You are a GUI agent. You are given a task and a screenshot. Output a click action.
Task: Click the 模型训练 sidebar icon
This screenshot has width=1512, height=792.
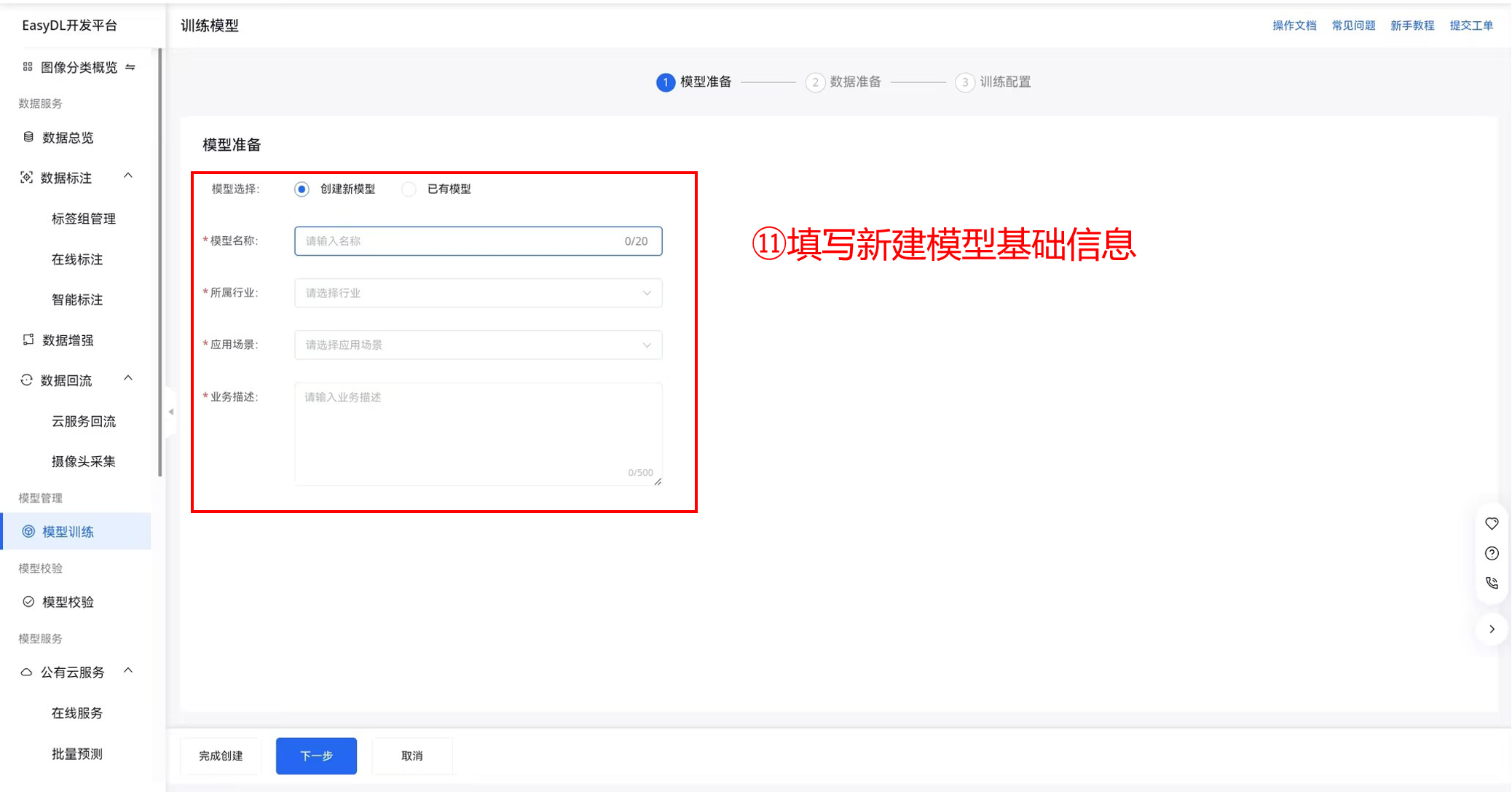[28, 532]
